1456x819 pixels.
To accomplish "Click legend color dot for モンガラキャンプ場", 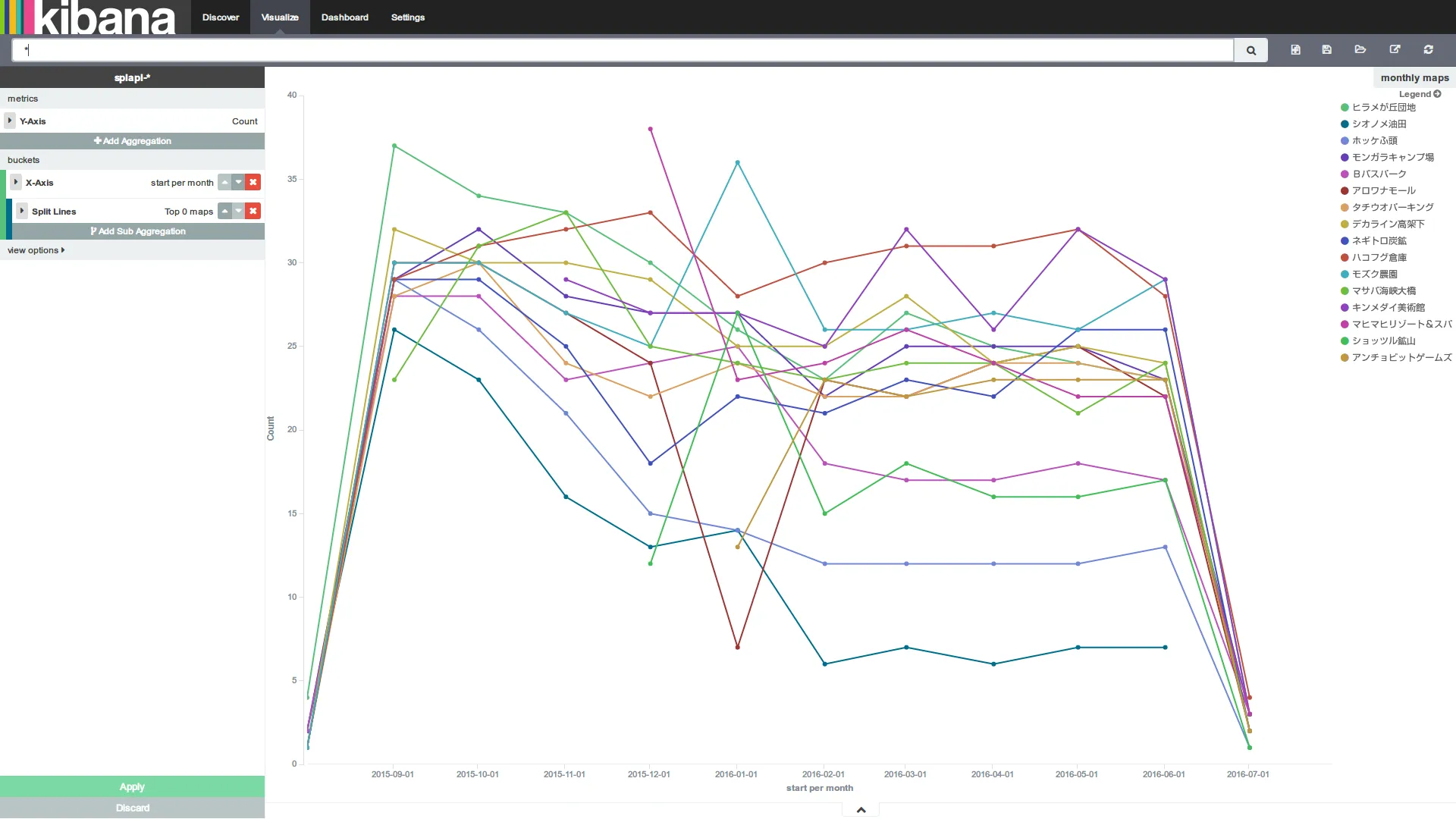I will pos(1345,158).
